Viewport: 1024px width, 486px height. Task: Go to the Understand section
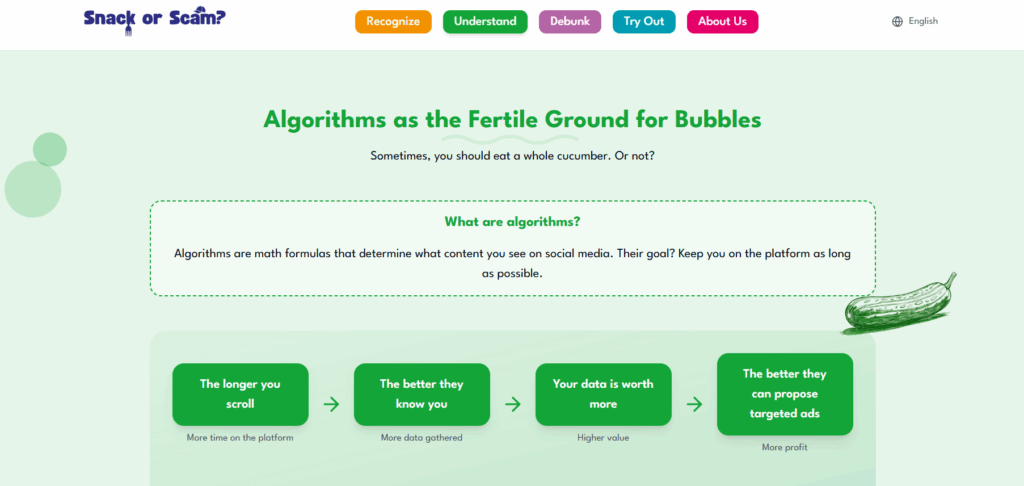tap(485, 22)
